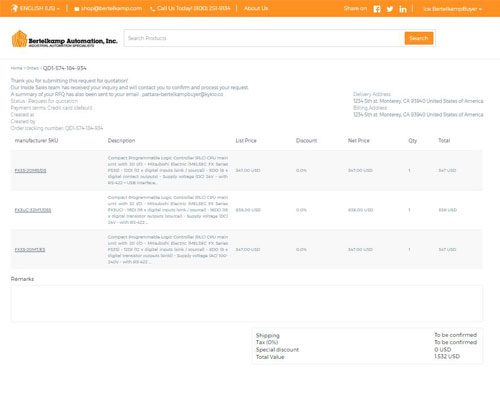Screen dimensions: 500x400
Task: Click the Tax (0%) label
Action: pos(267,342)
